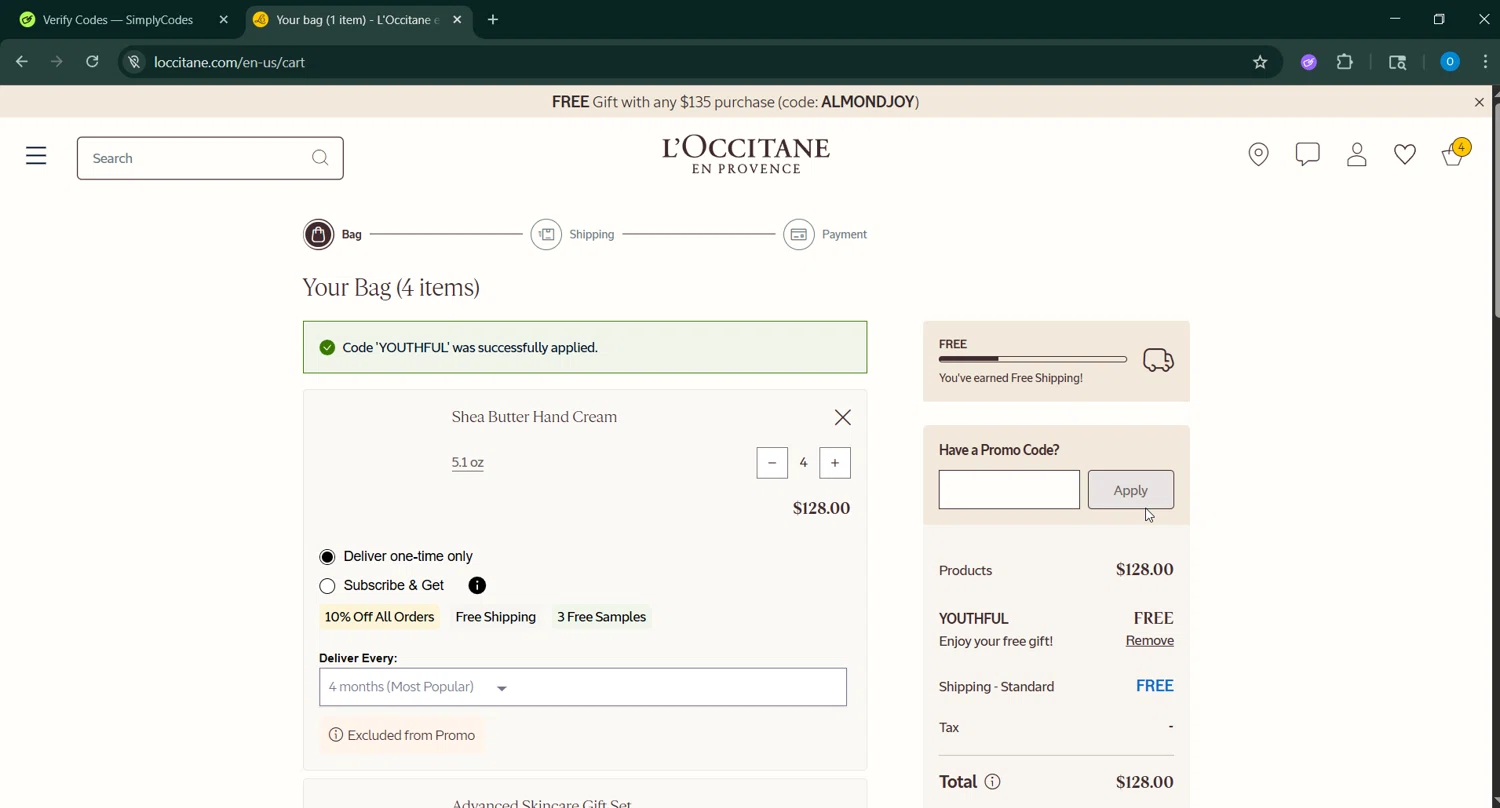Click the L'Occitane en Provence logo

746,155
